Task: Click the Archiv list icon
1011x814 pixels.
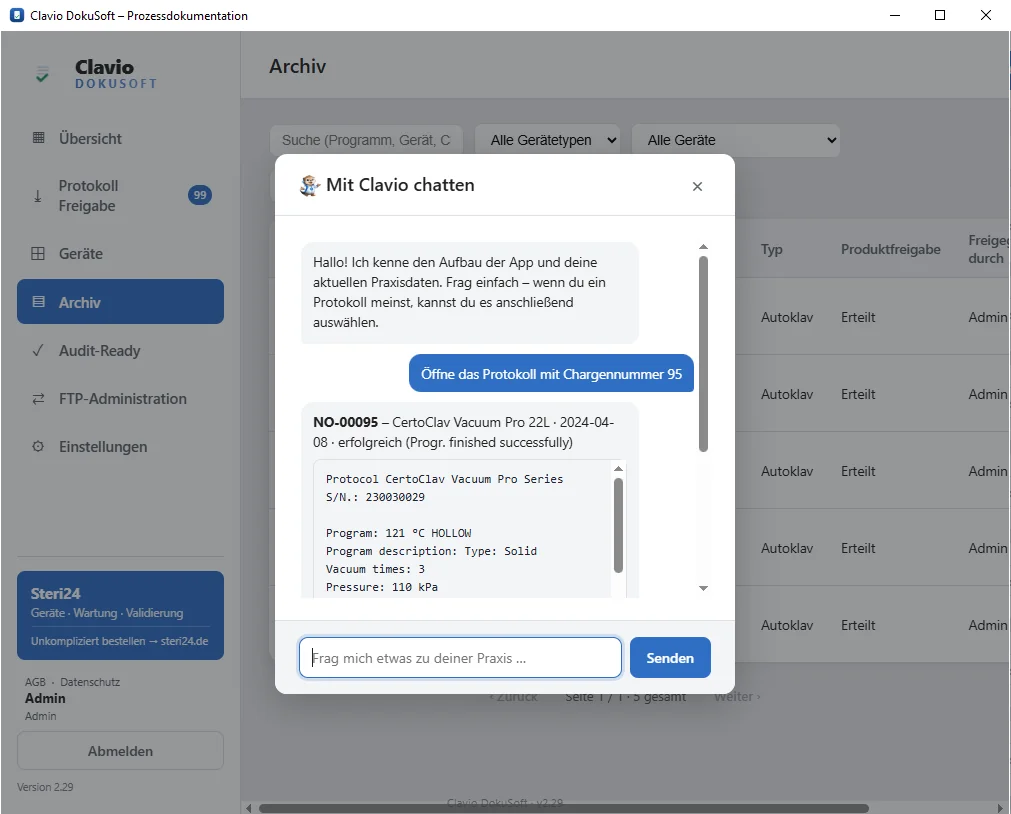Action: [39, 302]
